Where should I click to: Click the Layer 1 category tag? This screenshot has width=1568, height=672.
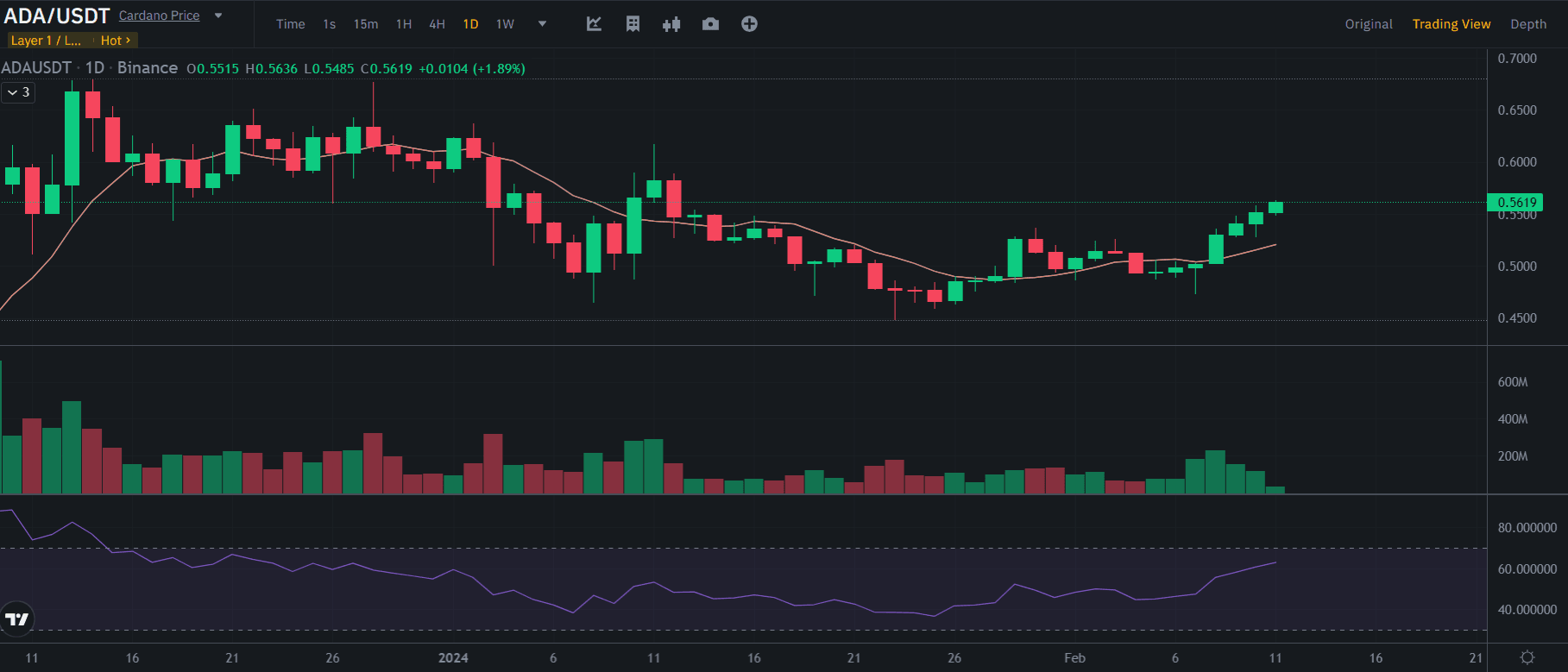46,41
